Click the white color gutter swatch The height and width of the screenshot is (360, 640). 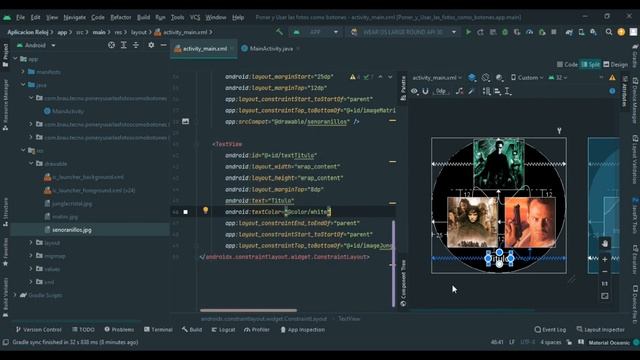click(x=186, y=212)
